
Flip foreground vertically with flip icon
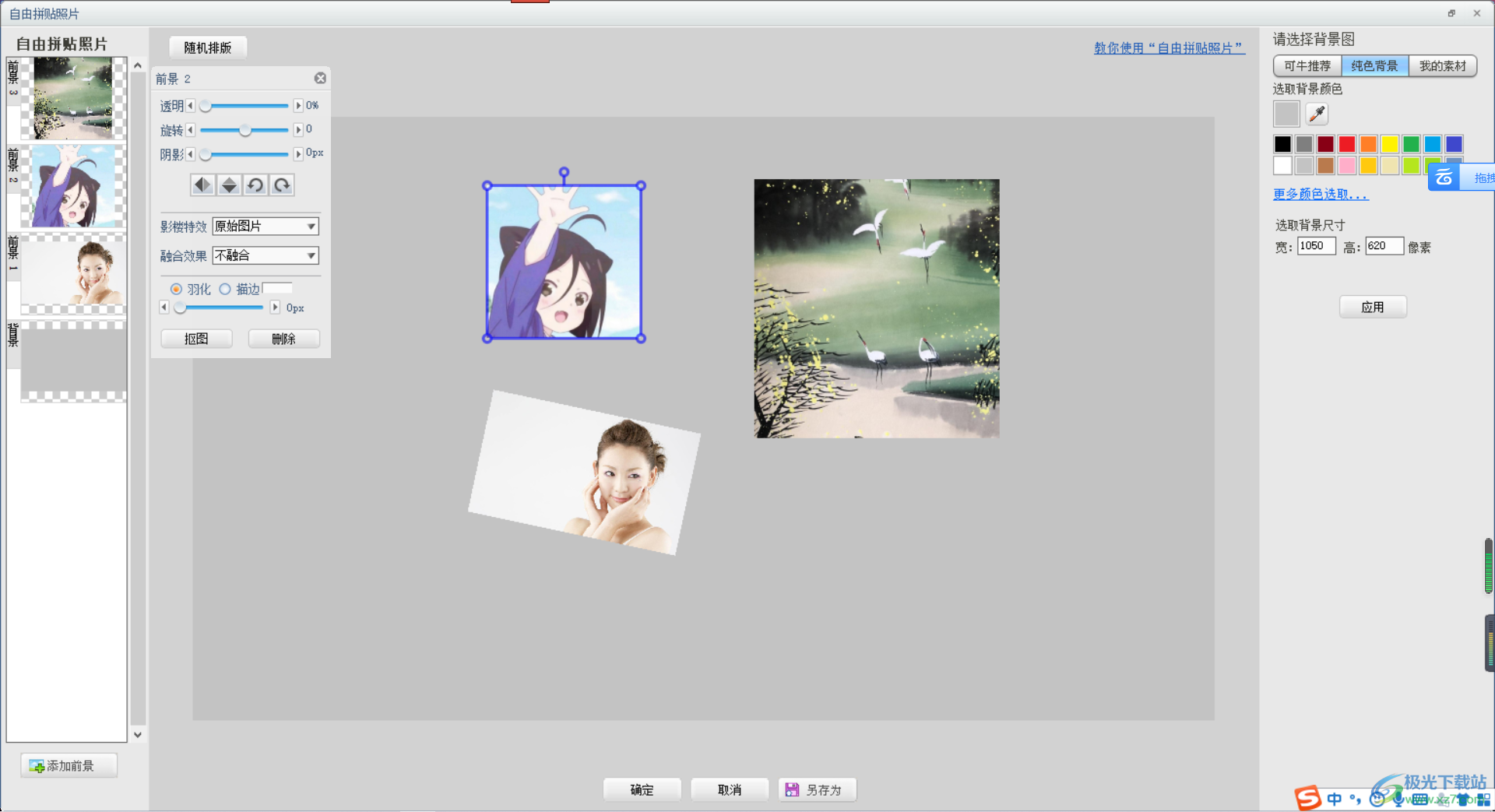(x=229, y=185)
